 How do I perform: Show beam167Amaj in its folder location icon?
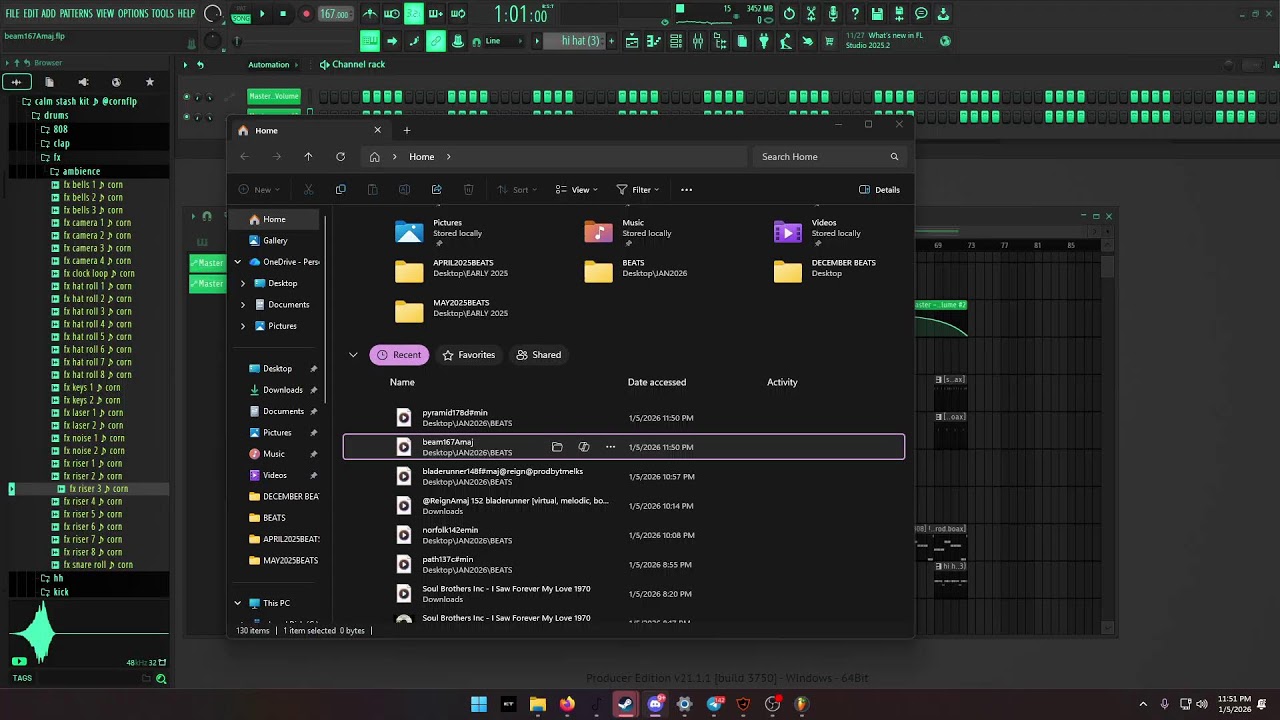[557, 447]
